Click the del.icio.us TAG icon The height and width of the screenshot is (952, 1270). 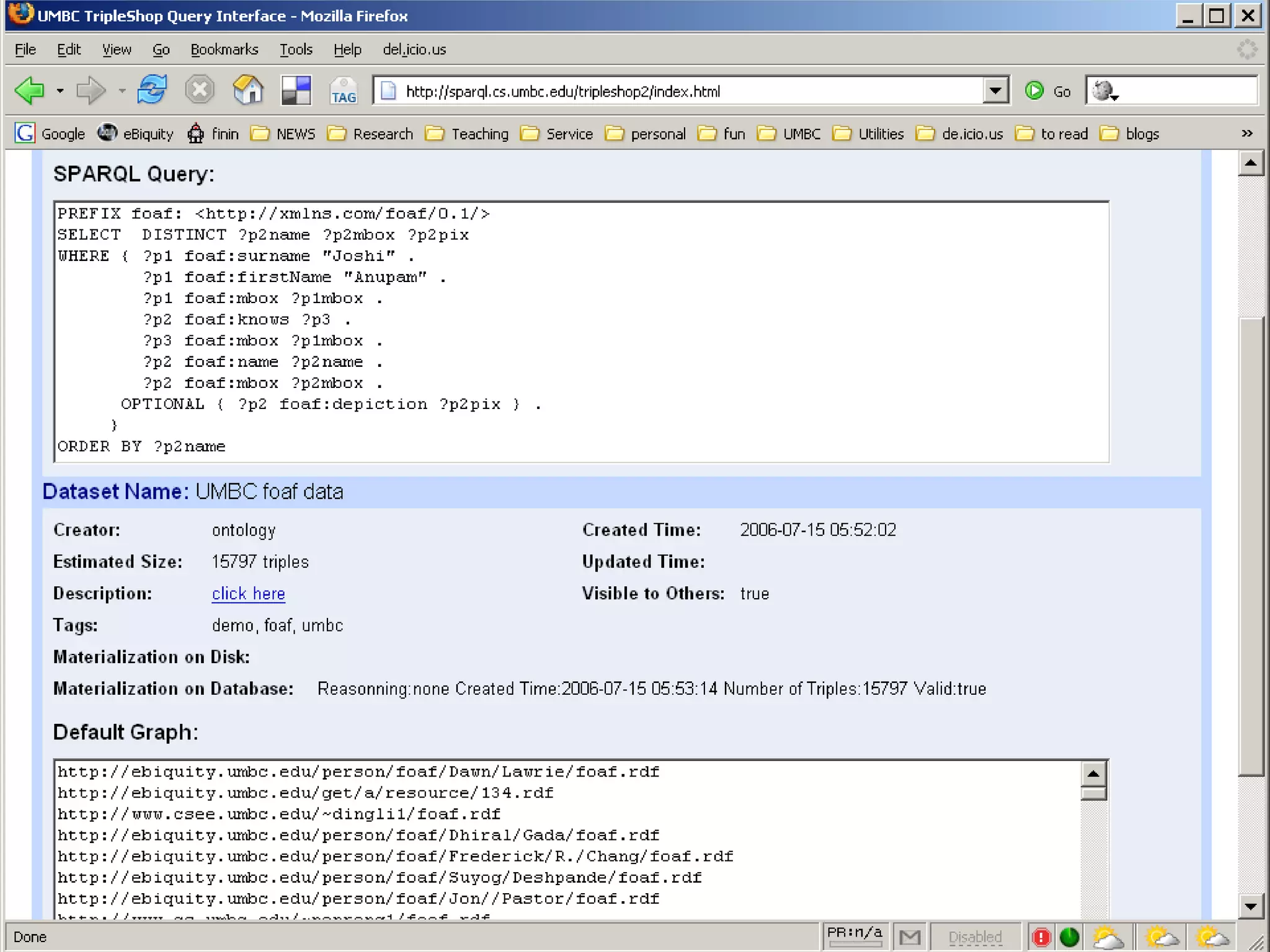click(x=343, y=91)
